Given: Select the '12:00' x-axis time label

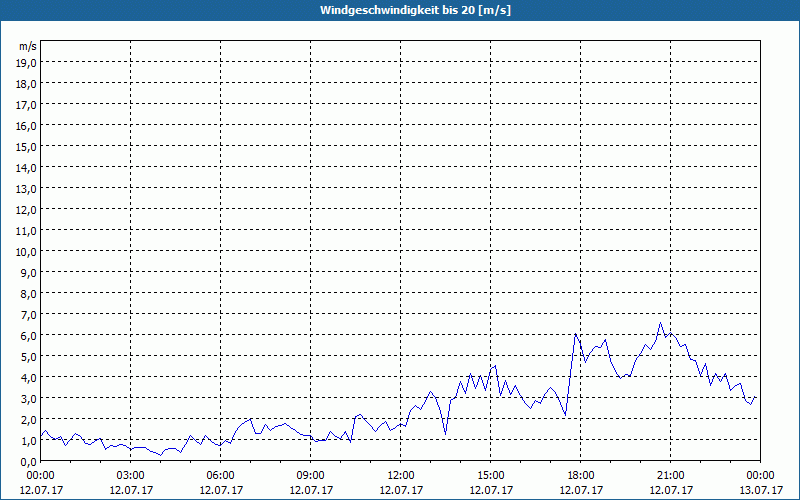Looking at the screenshot, I should tap(401, 476).
